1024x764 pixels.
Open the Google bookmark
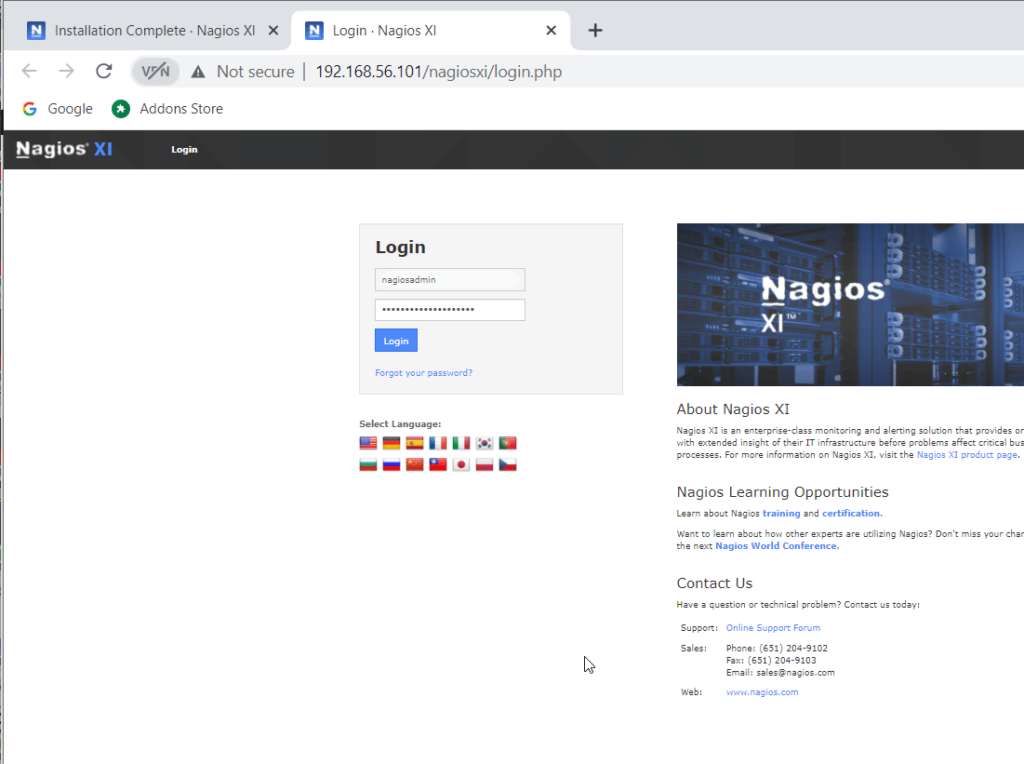[57, 108]
